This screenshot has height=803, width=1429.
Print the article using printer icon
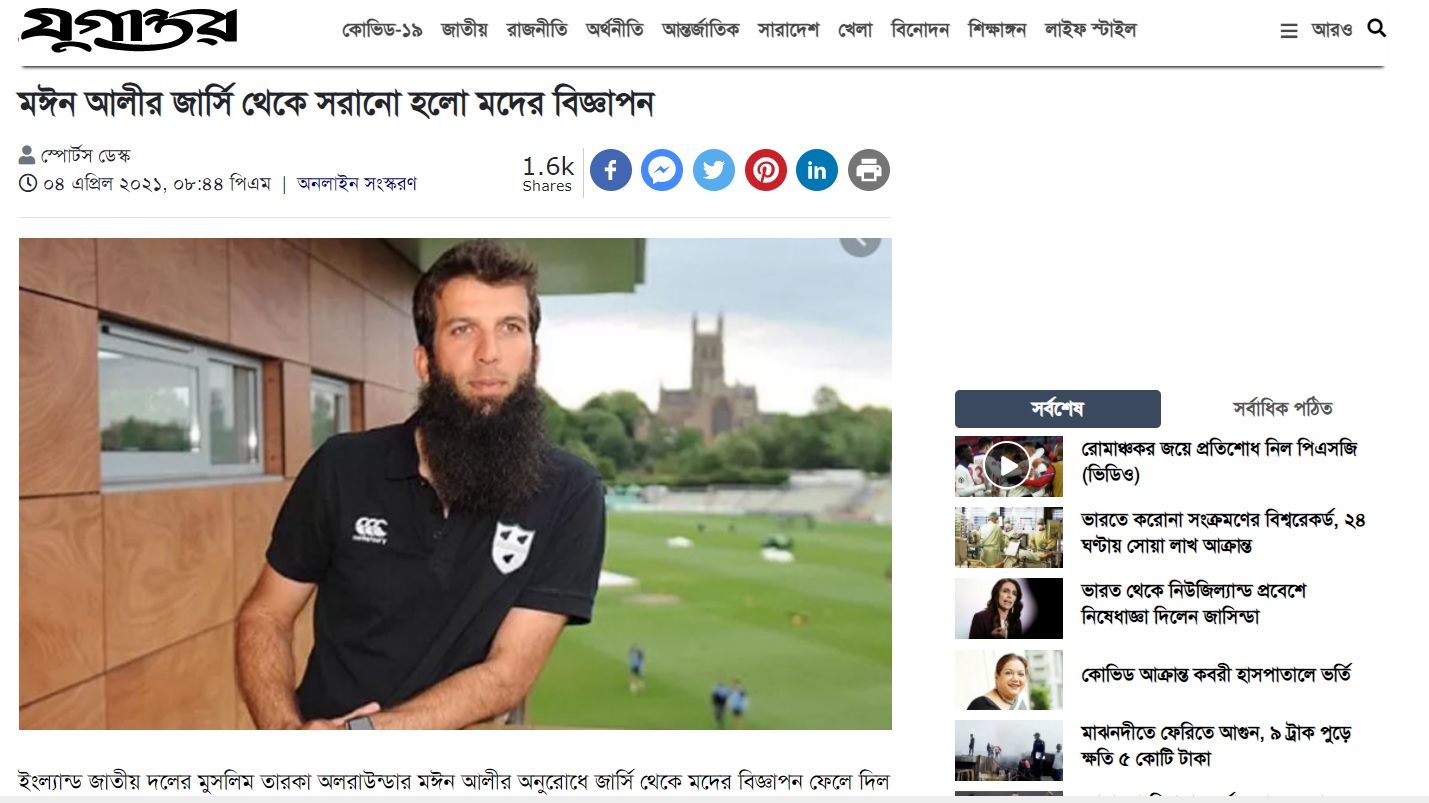point(869,170)
